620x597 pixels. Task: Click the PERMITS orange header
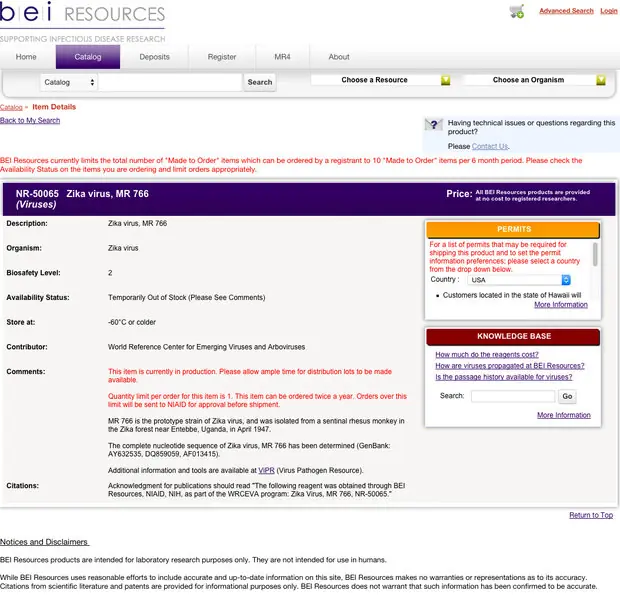point(513,229)
